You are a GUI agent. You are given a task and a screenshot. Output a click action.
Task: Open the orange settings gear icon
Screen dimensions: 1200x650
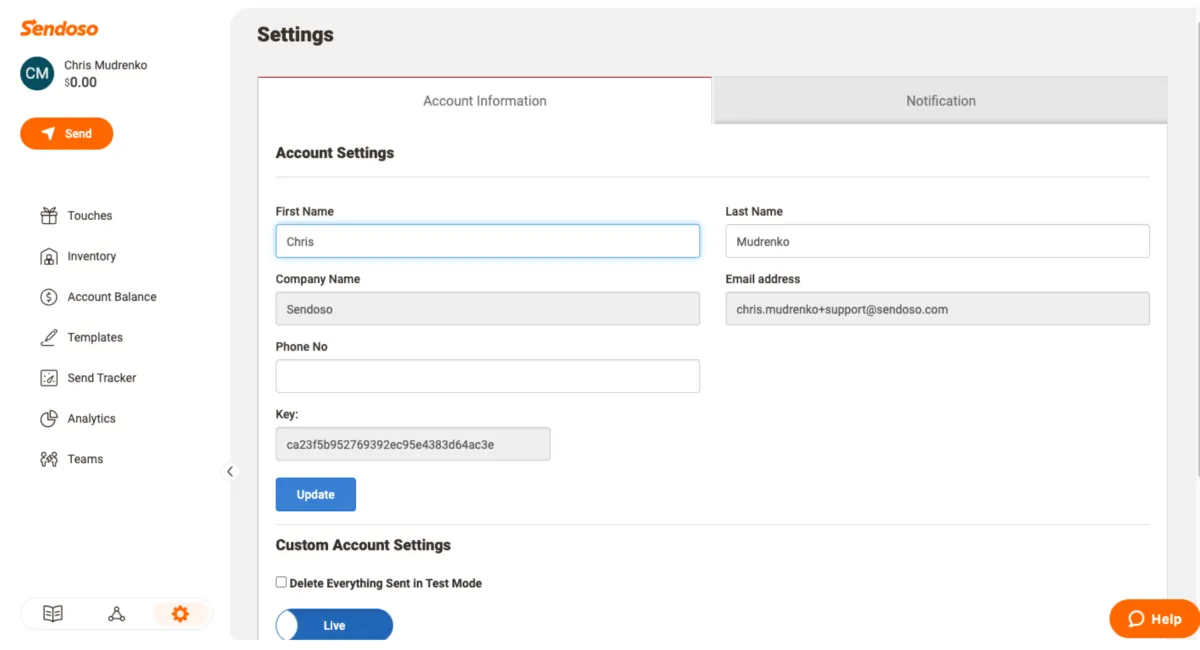pyautogui.click(x=180, y=614)
